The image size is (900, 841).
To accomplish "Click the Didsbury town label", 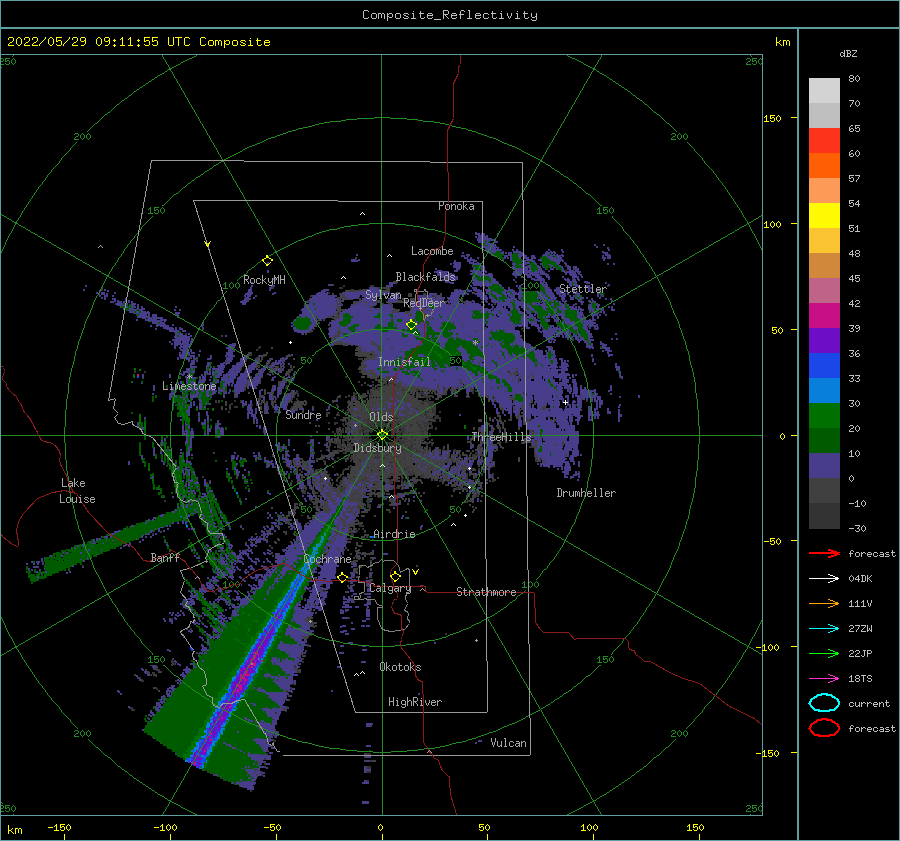I will click(x=377, y=448).
